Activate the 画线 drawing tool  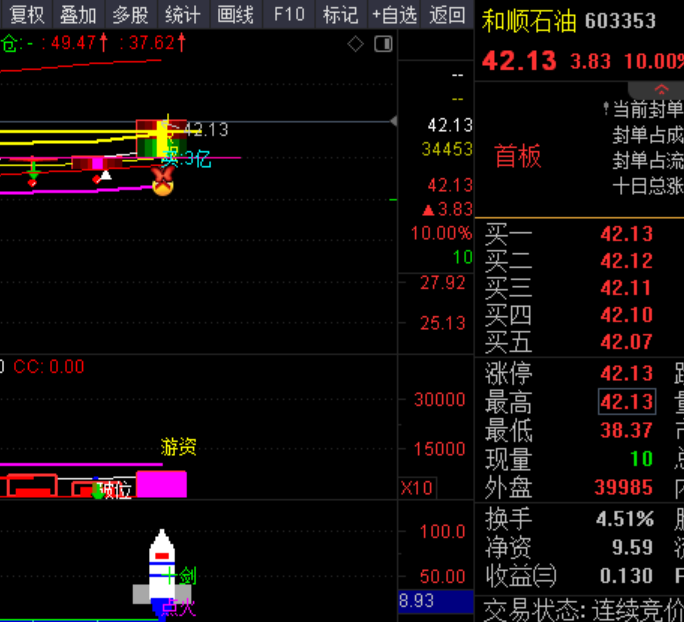coord(236,15)
